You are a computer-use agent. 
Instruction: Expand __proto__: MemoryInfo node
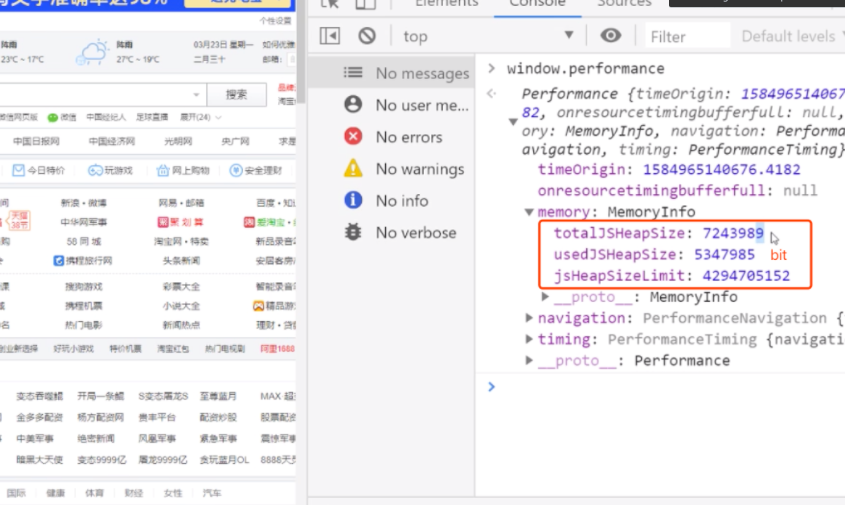(545, 296)
